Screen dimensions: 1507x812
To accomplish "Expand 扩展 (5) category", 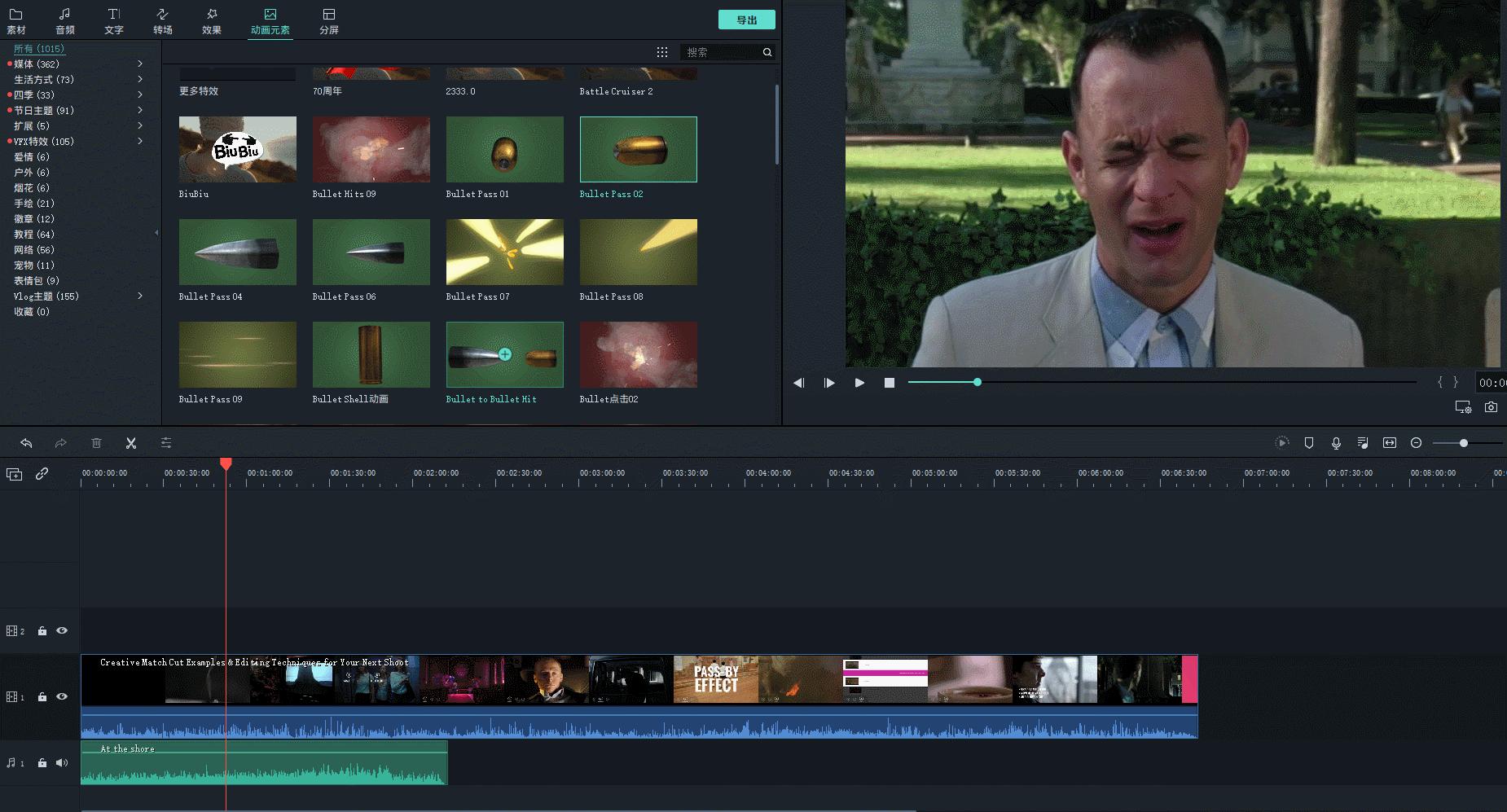I will tap(140, 125).
